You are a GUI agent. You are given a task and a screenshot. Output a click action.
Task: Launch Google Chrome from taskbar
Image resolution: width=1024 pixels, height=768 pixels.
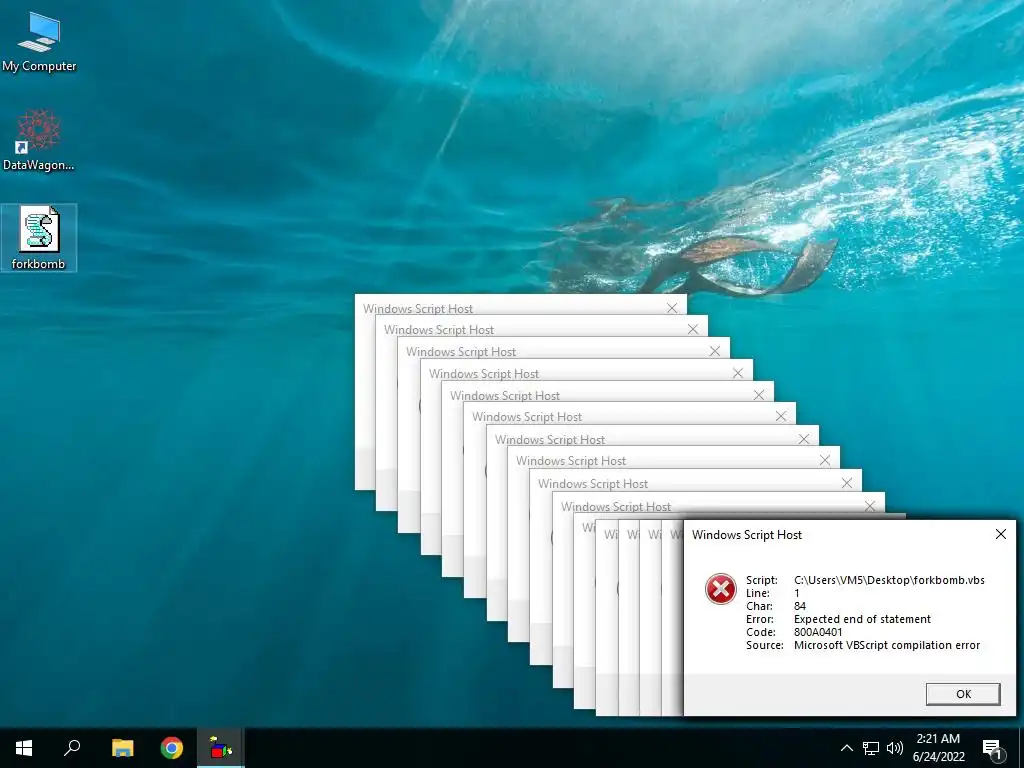coord(172,748)
